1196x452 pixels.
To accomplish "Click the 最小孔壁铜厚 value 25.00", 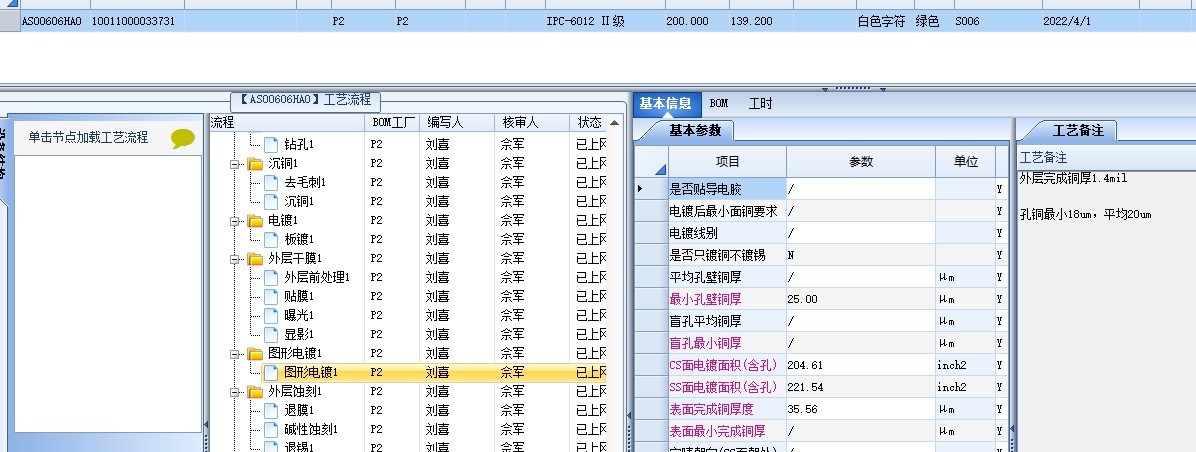I will click(860, 300).
